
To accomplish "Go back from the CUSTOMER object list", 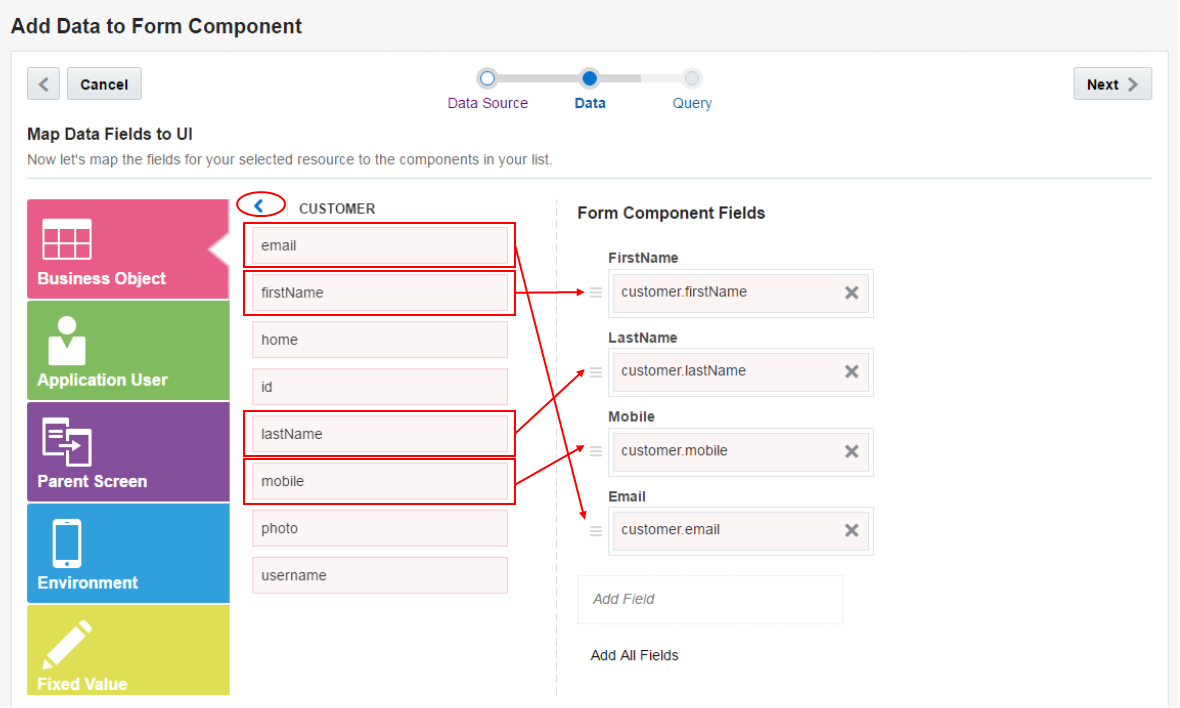I will point(259,206).
